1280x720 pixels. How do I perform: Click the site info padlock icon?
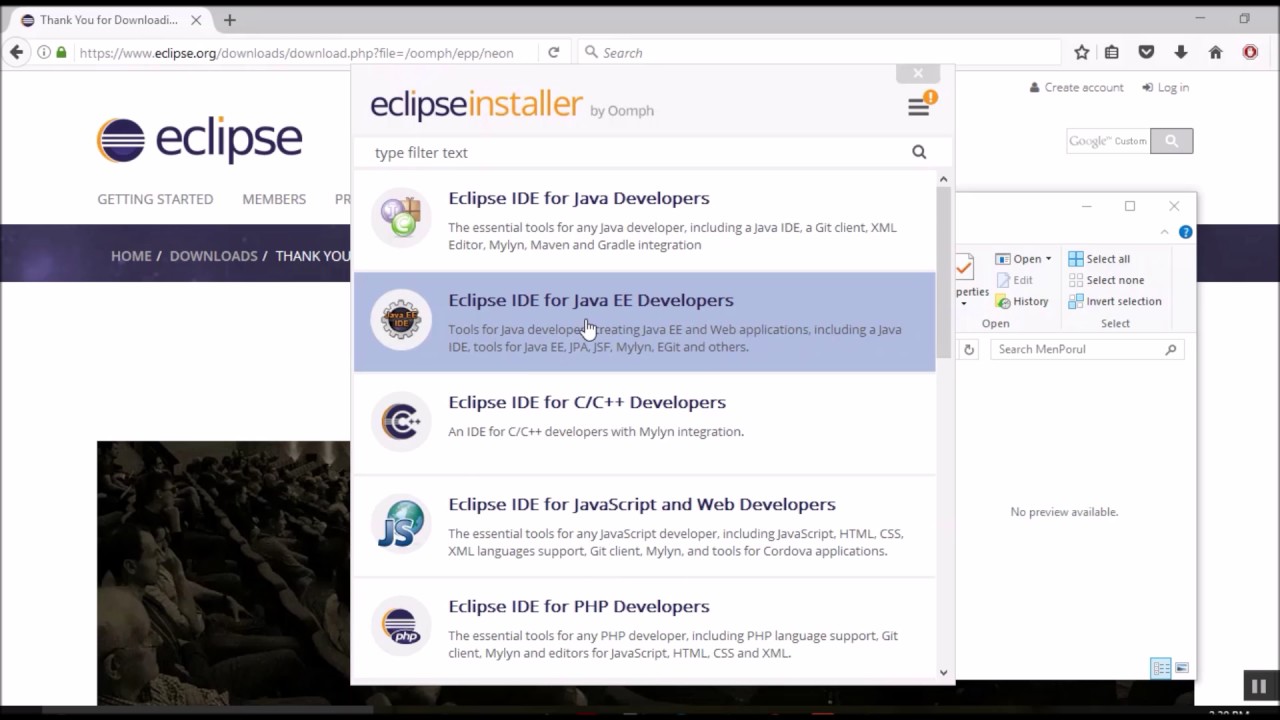[61, 52]
